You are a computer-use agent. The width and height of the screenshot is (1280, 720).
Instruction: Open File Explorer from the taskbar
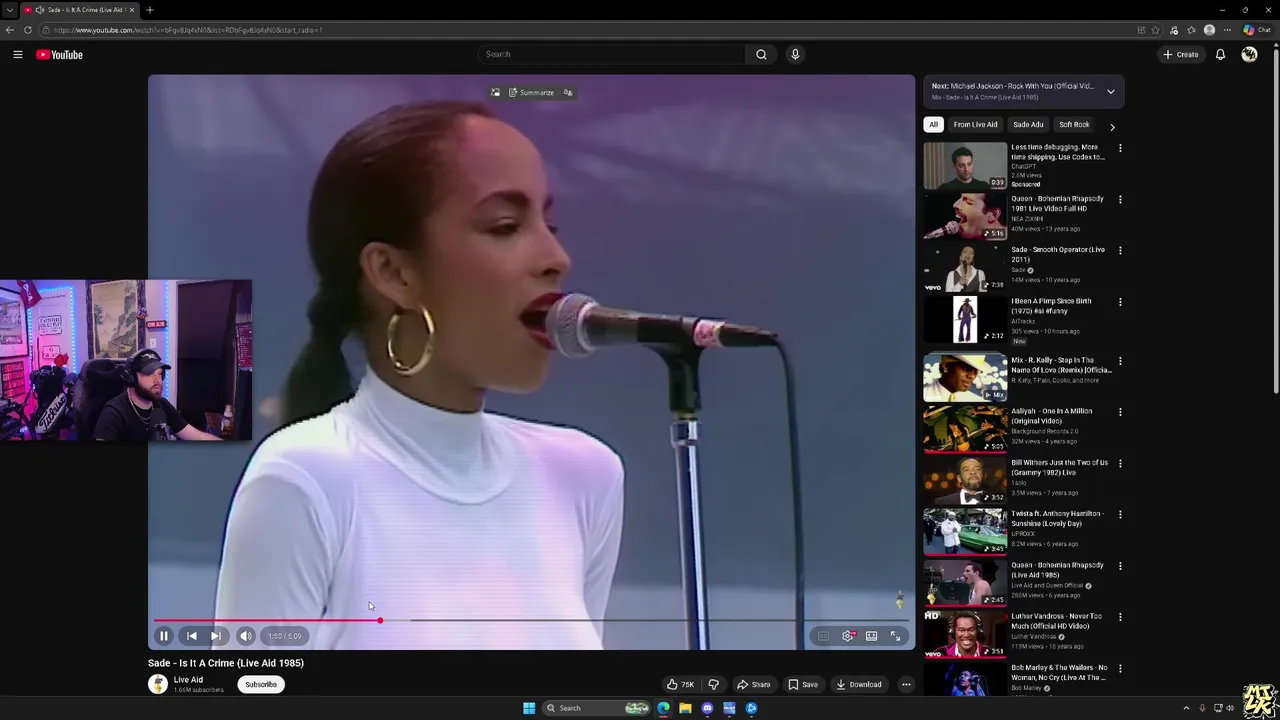(685, 708)
